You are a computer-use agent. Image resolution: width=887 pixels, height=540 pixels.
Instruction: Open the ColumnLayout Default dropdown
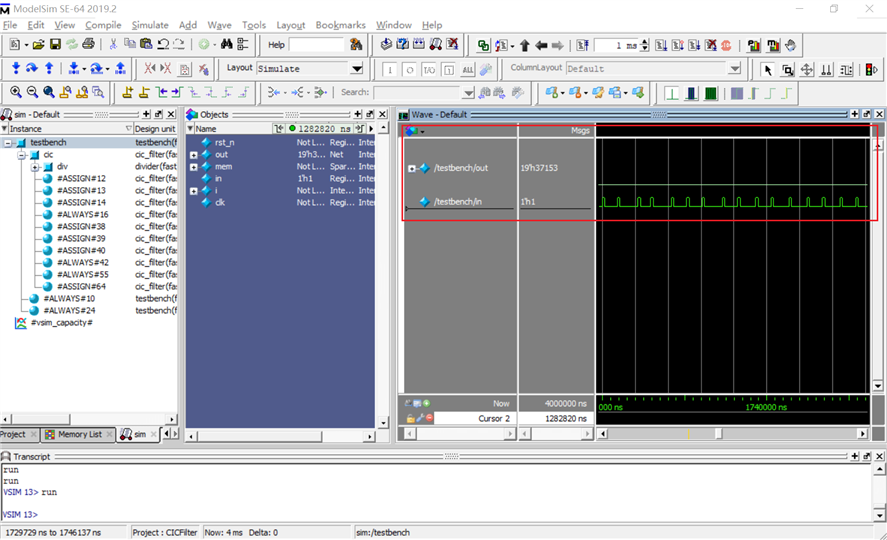734,68
